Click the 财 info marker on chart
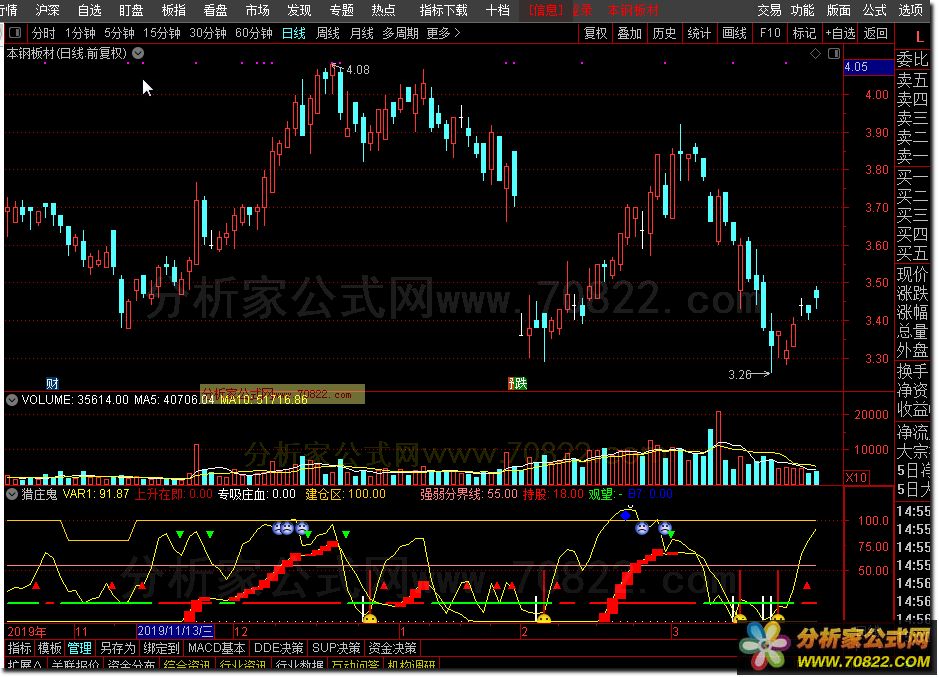 [52, 383]
